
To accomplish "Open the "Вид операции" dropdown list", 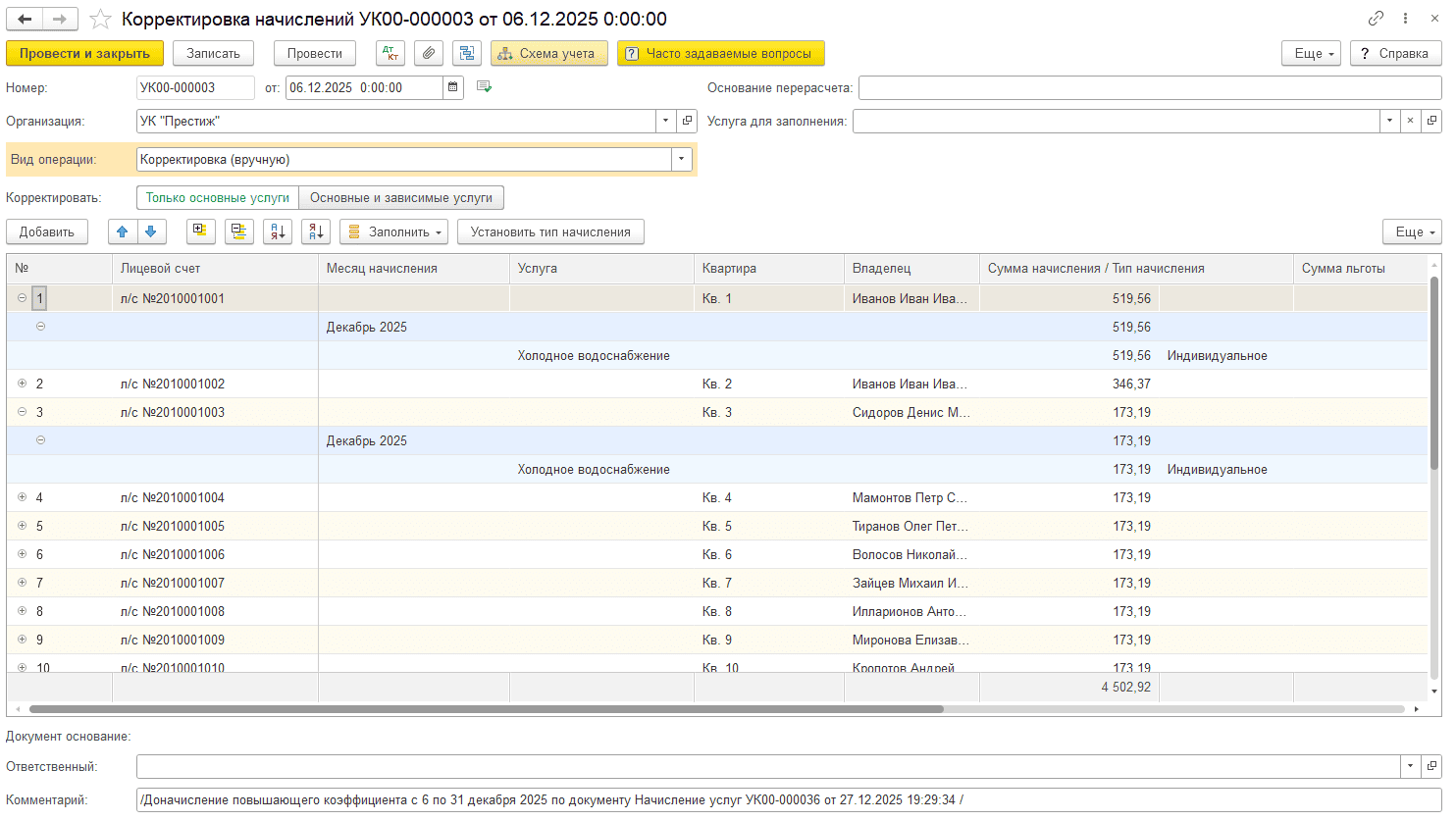I will 682,160.
